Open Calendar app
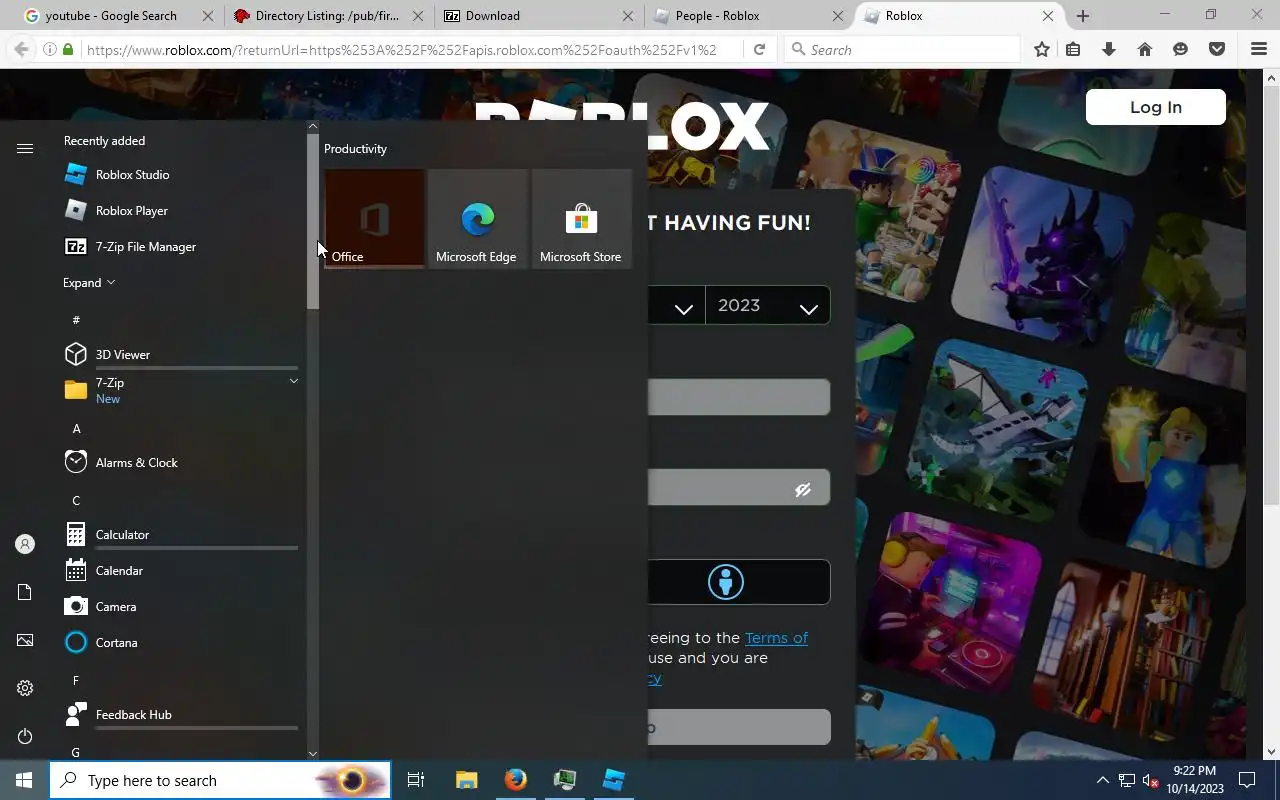This screenshot has height=800, width=1280. click(x=180, y=571)
